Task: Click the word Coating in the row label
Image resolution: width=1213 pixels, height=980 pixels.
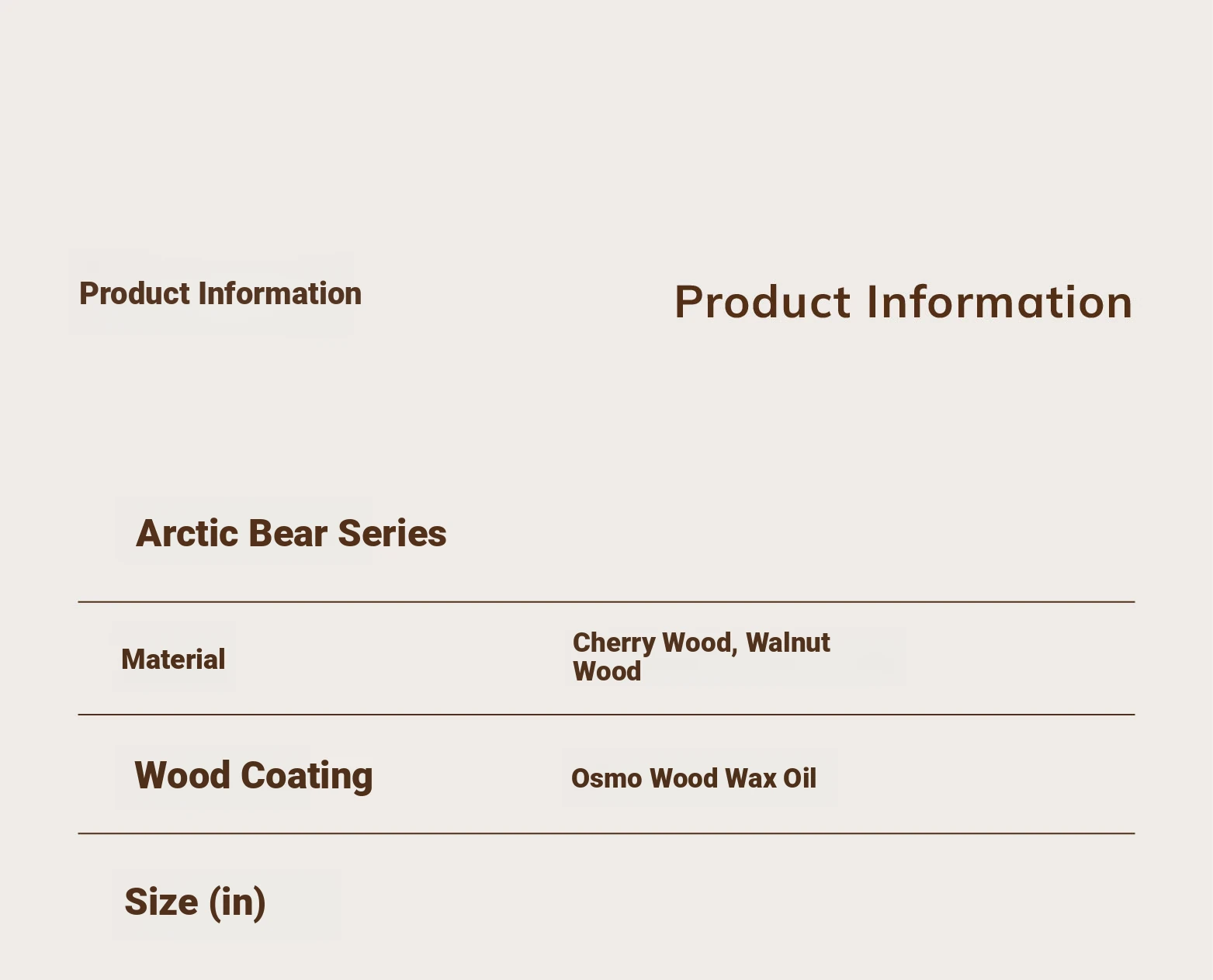Action: click(307, 776)
